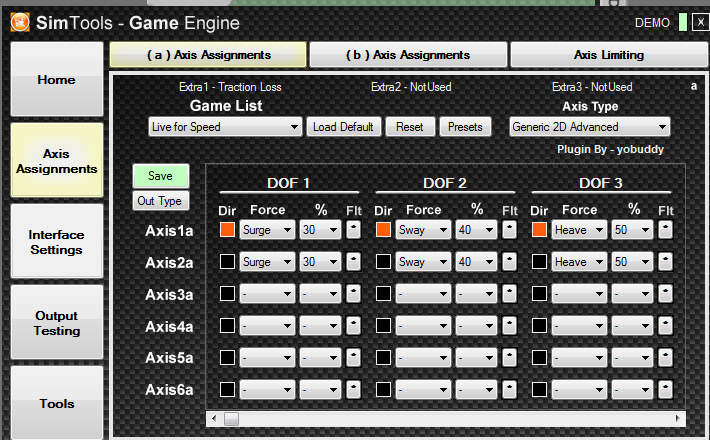Viewport: 710px width, 440px height.
Task: Click the green DEMO status indicator
Action: [x=683, y=22]
